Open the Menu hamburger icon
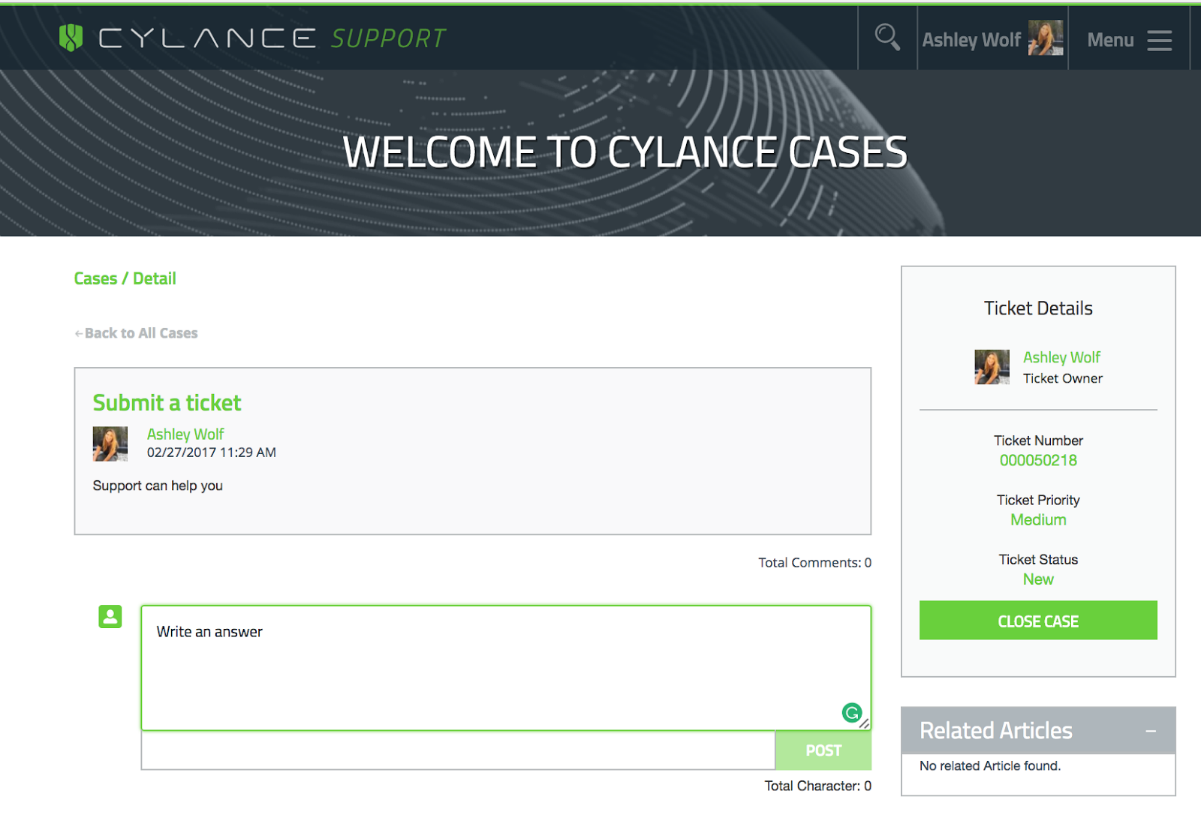Image resolution: width=1201 pixels, height=824 pixels. (x=1159, y=40)
